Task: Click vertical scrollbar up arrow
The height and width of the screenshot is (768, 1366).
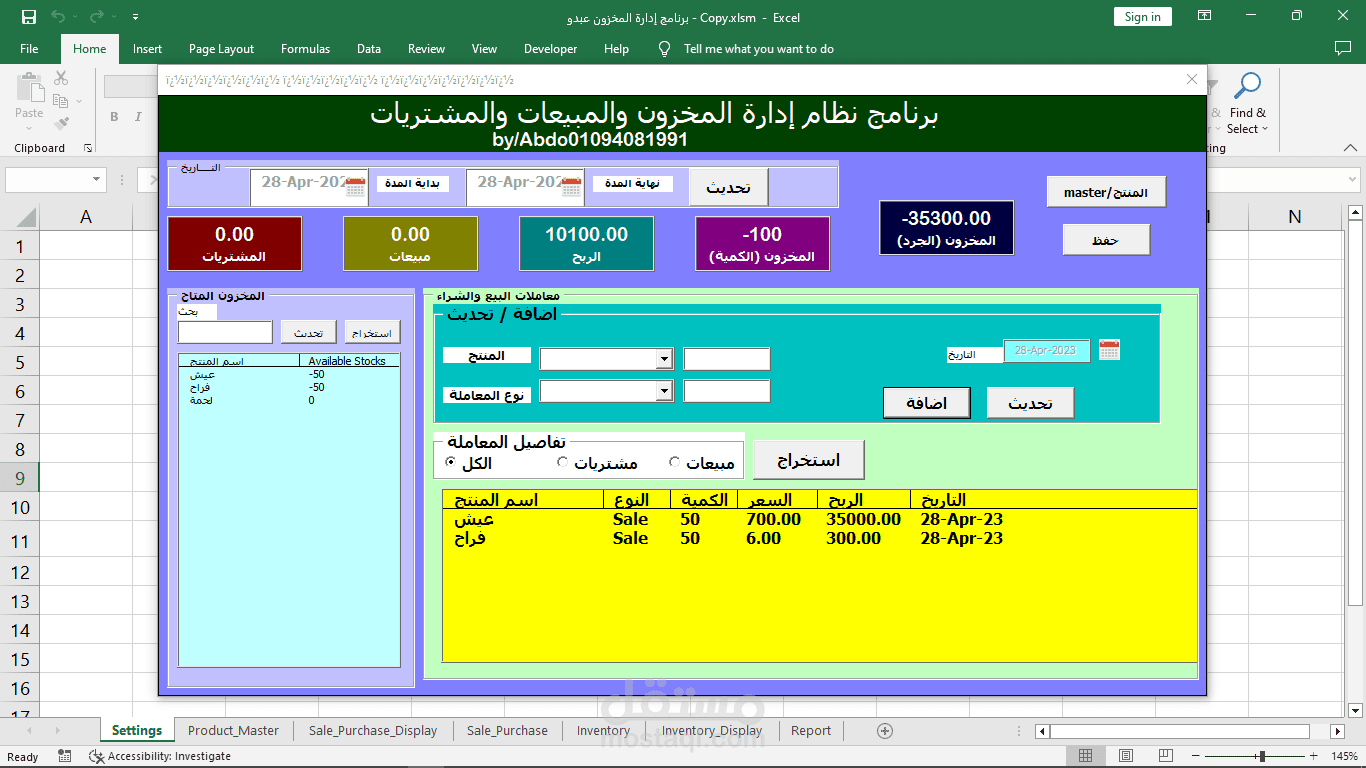Action: coord(1356,212)
